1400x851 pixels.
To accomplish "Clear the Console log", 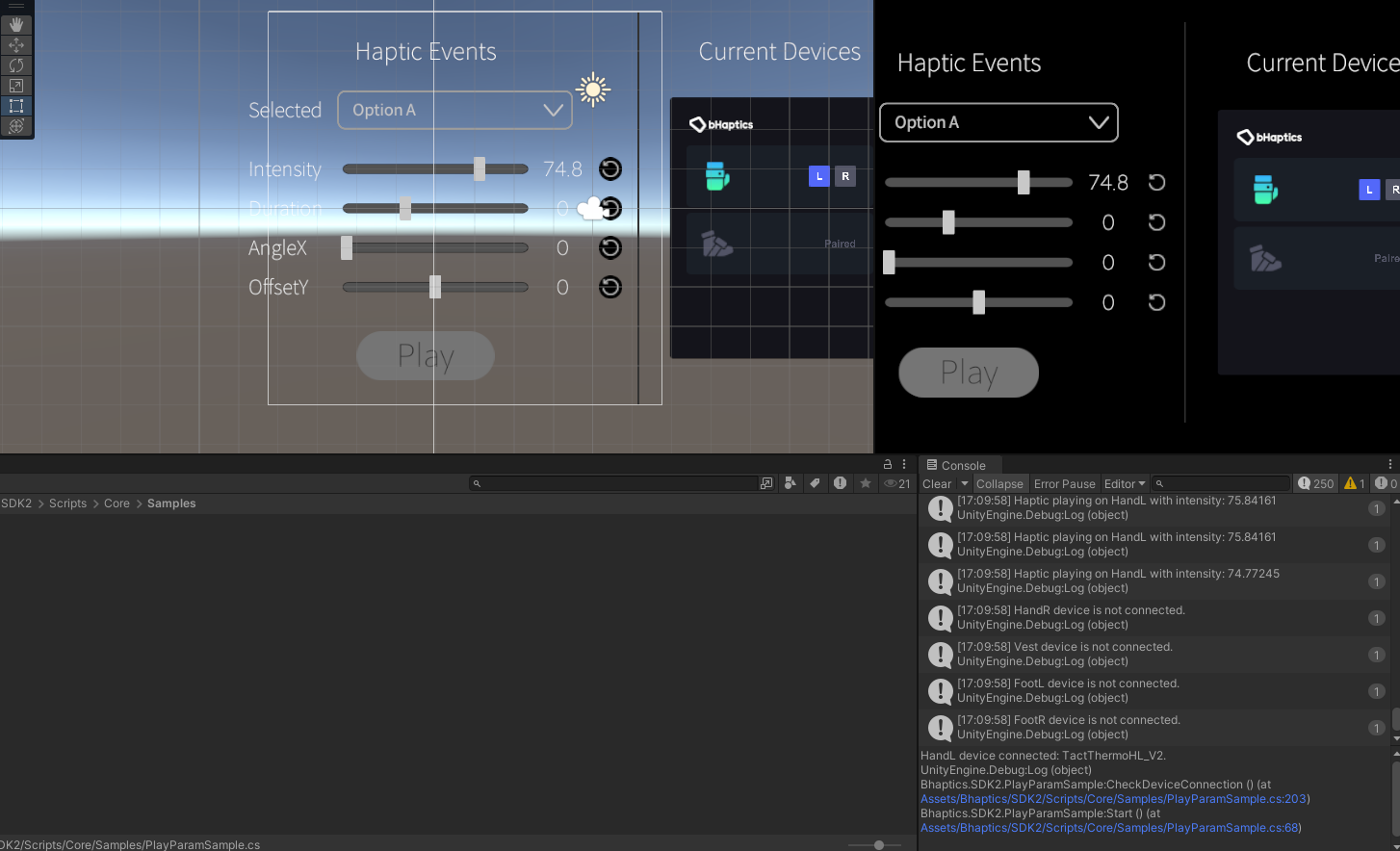I will pos(937,484).
